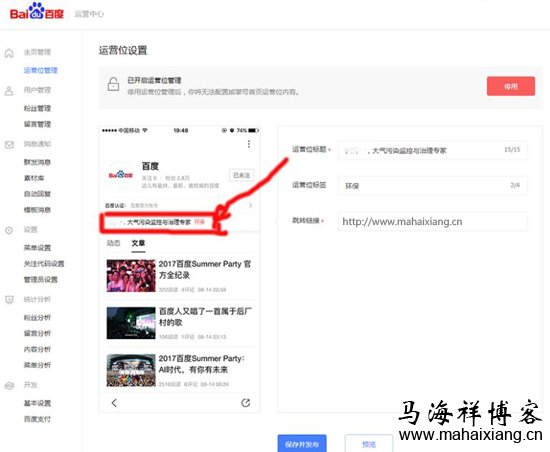550x452 pixels.
Task: Open 百度支付 in the sidebar
Action: [38, 419]
